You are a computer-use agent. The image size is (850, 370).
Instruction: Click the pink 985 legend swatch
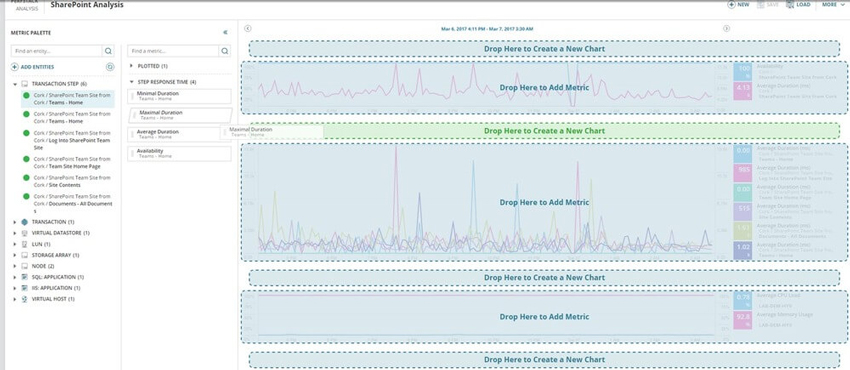[x=742, y=173]
